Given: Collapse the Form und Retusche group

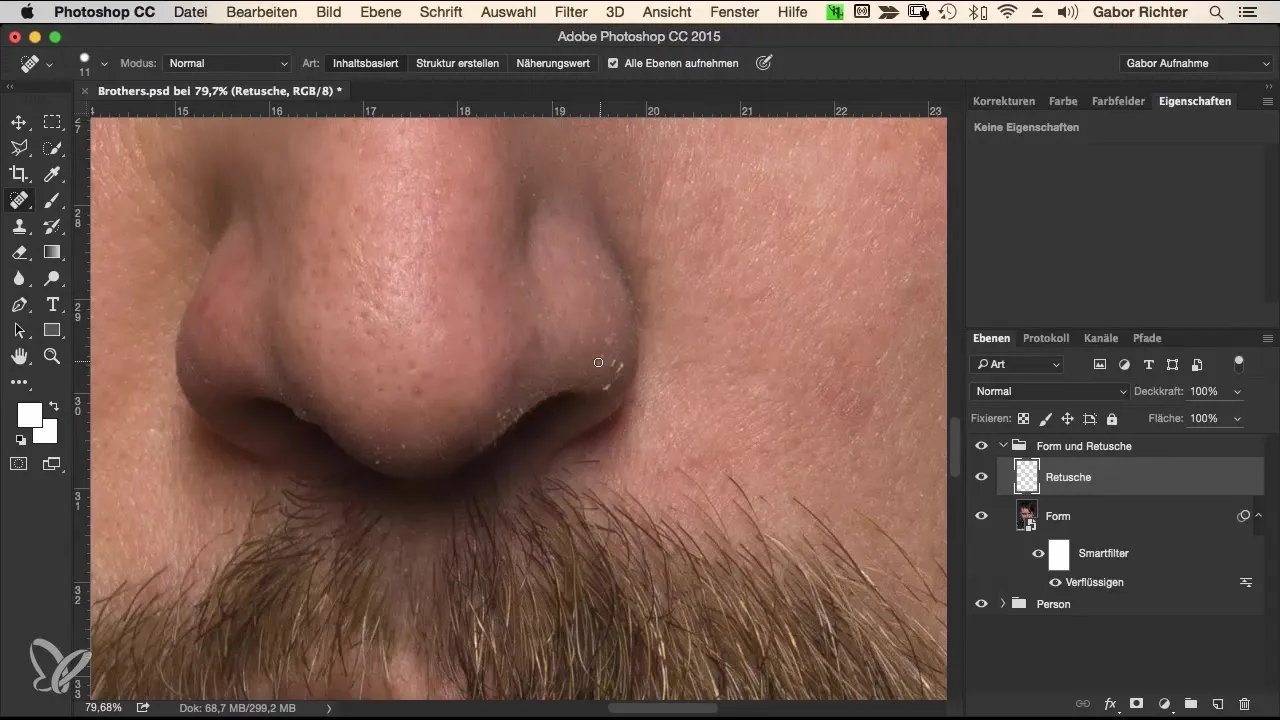Looking at the screenshot, I should pos(1003,446).
